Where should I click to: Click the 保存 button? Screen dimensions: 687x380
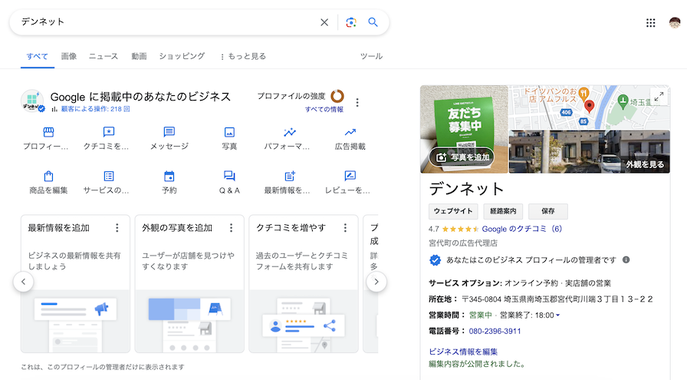click(x=548, y=211)
